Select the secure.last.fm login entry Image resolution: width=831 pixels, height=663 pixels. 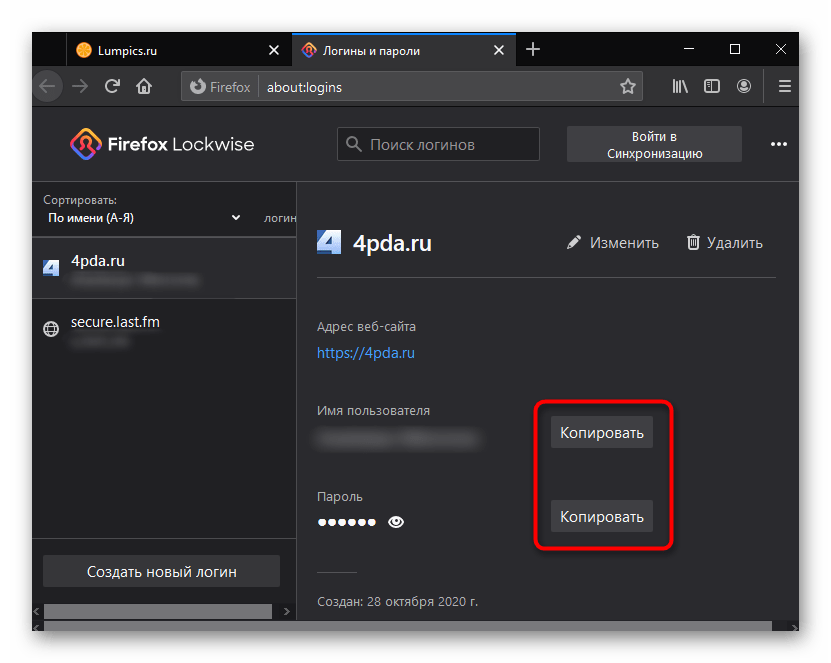click(164, 330)
